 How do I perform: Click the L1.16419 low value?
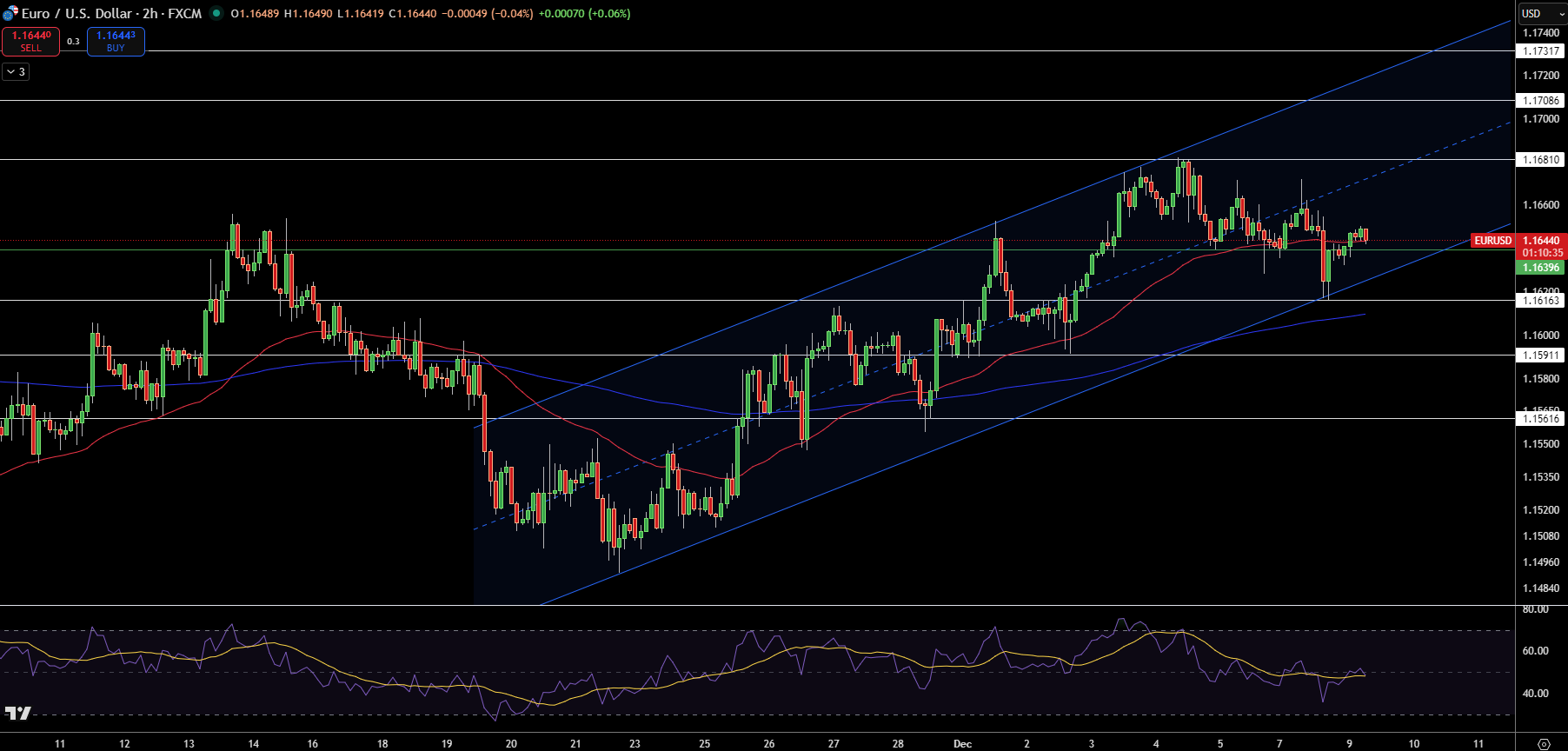pyautogui.click(x=360, y=14)
